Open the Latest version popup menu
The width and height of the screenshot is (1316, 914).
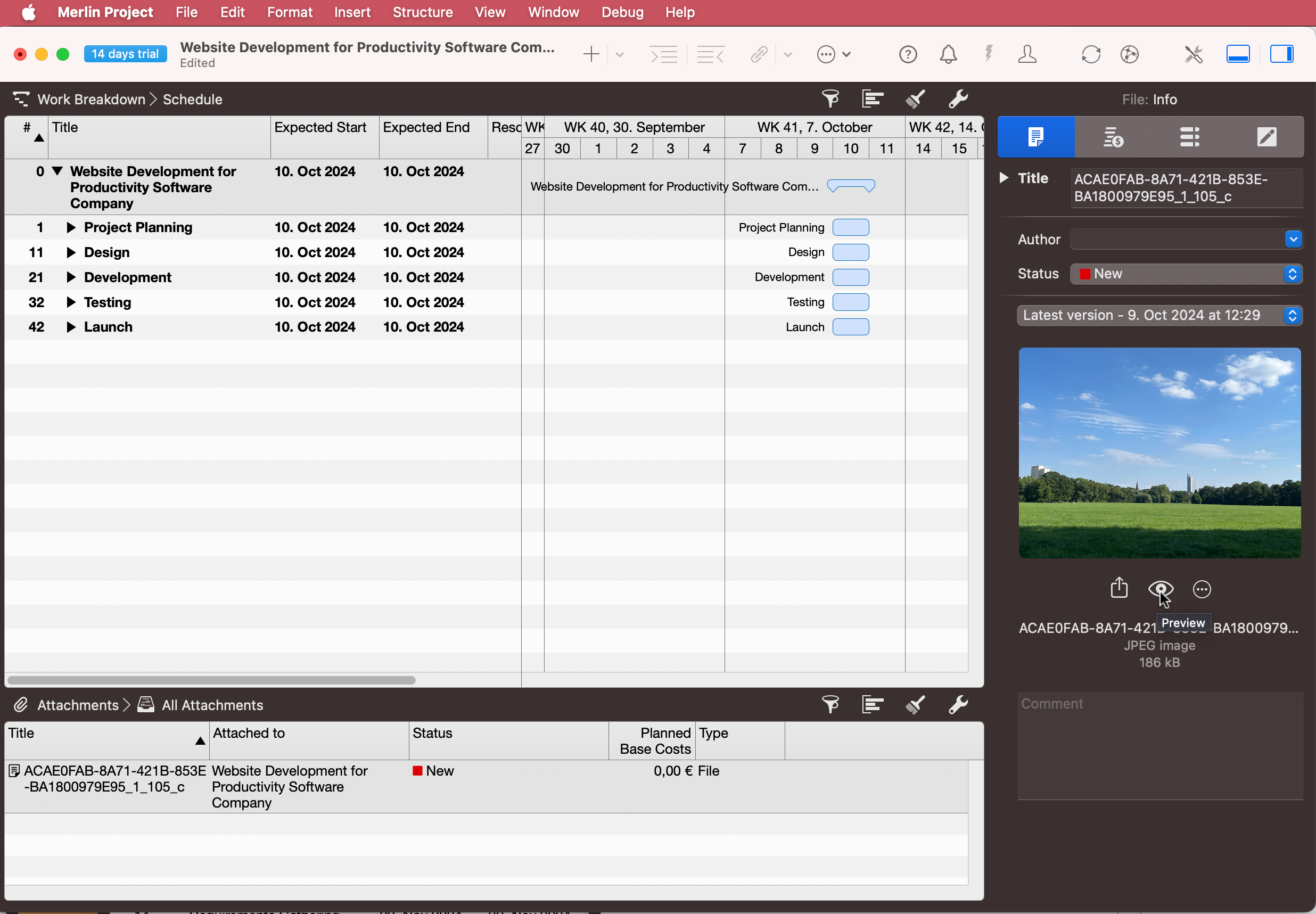[1159, 316]
